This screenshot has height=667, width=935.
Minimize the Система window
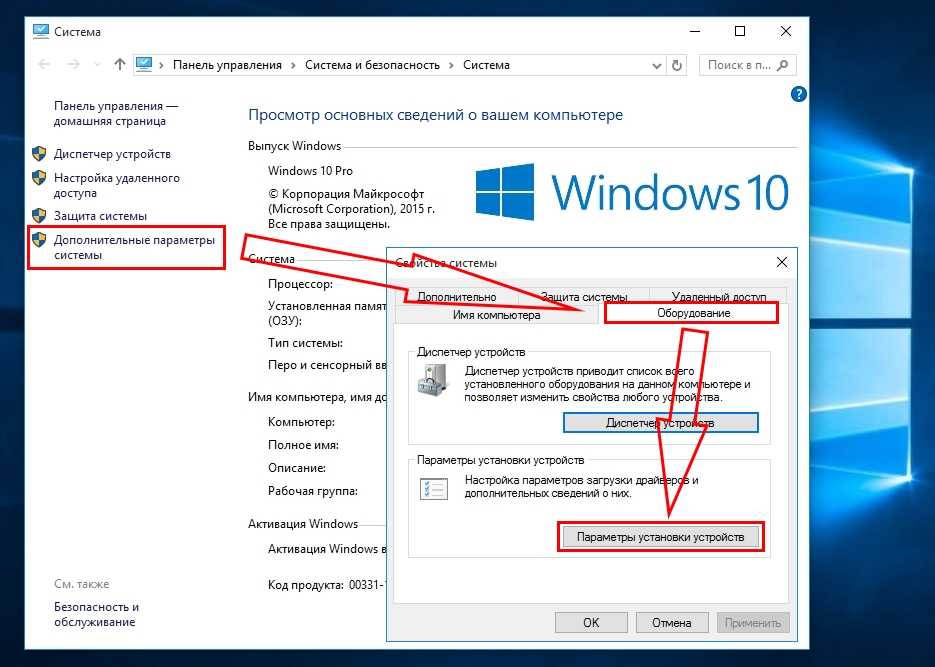[x=695, y=31]
